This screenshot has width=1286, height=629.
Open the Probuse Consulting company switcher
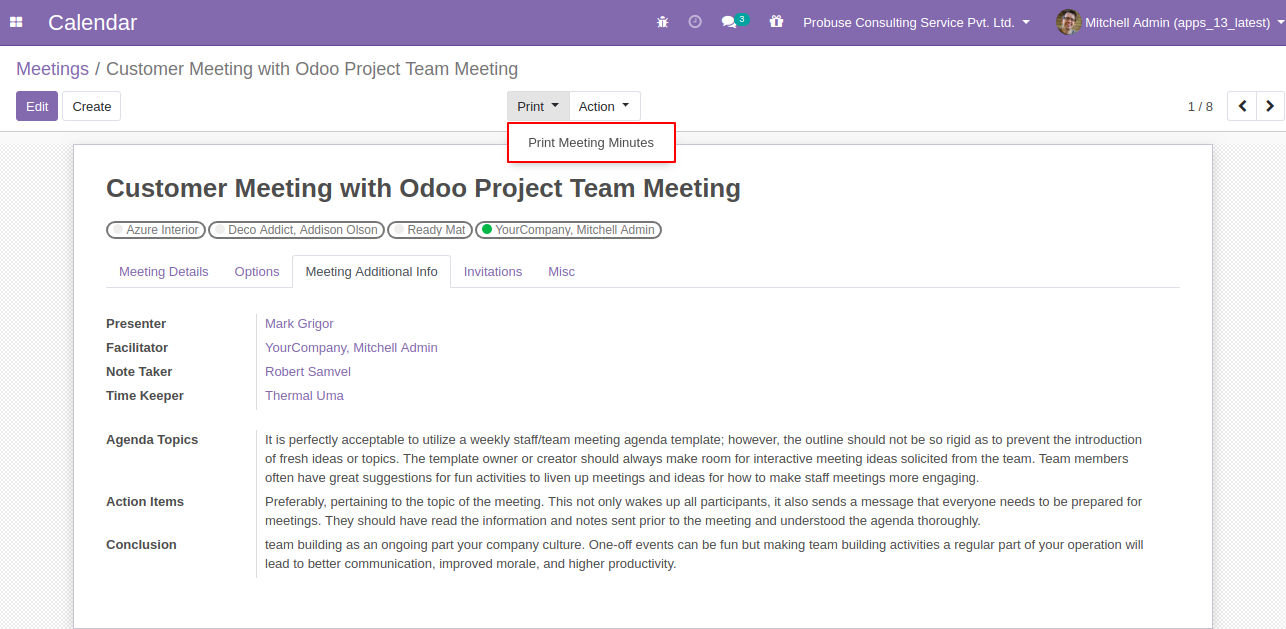tap(916, 22)
